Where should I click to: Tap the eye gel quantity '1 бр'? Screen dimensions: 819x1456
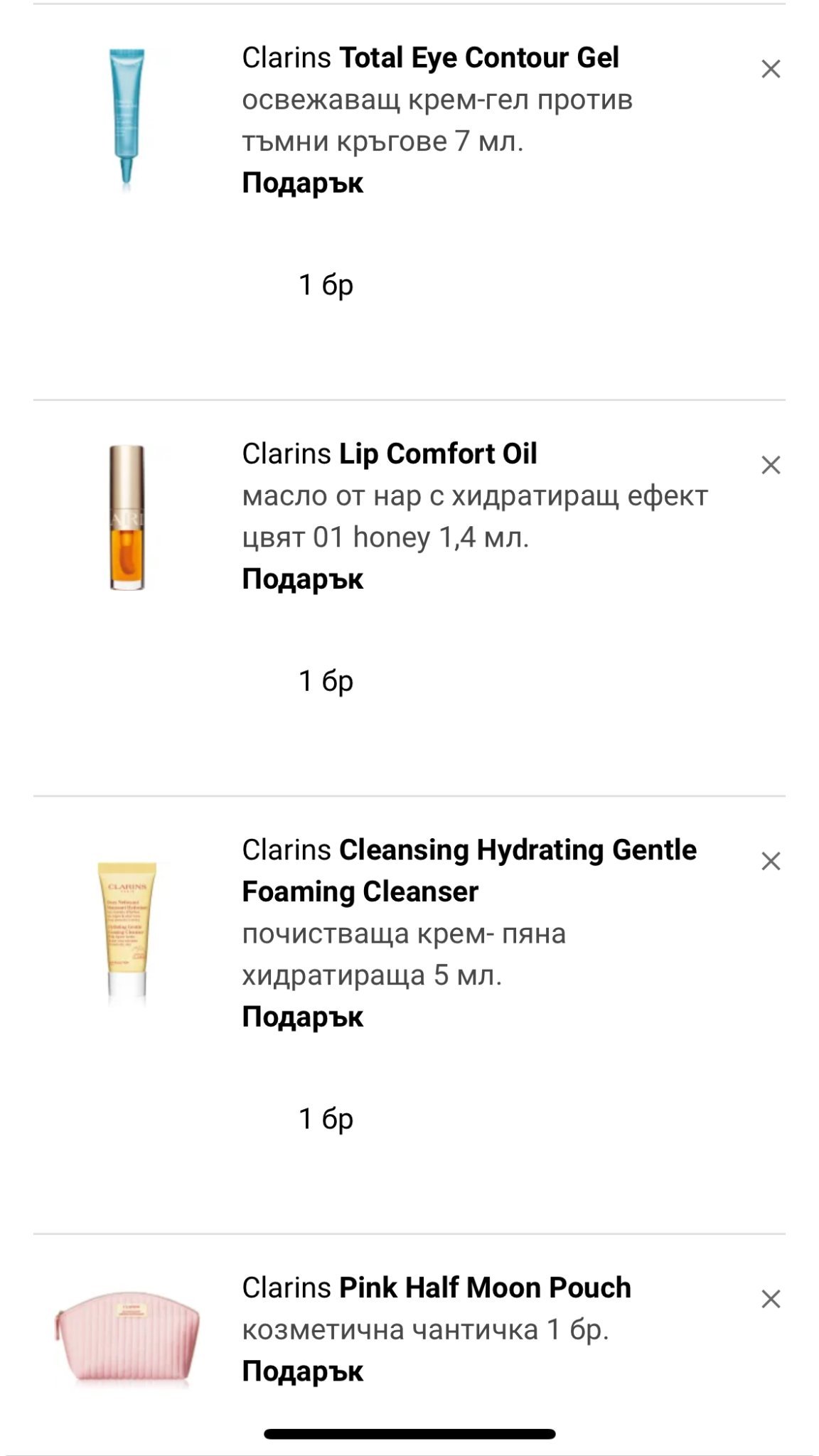[x=326, y=285]
